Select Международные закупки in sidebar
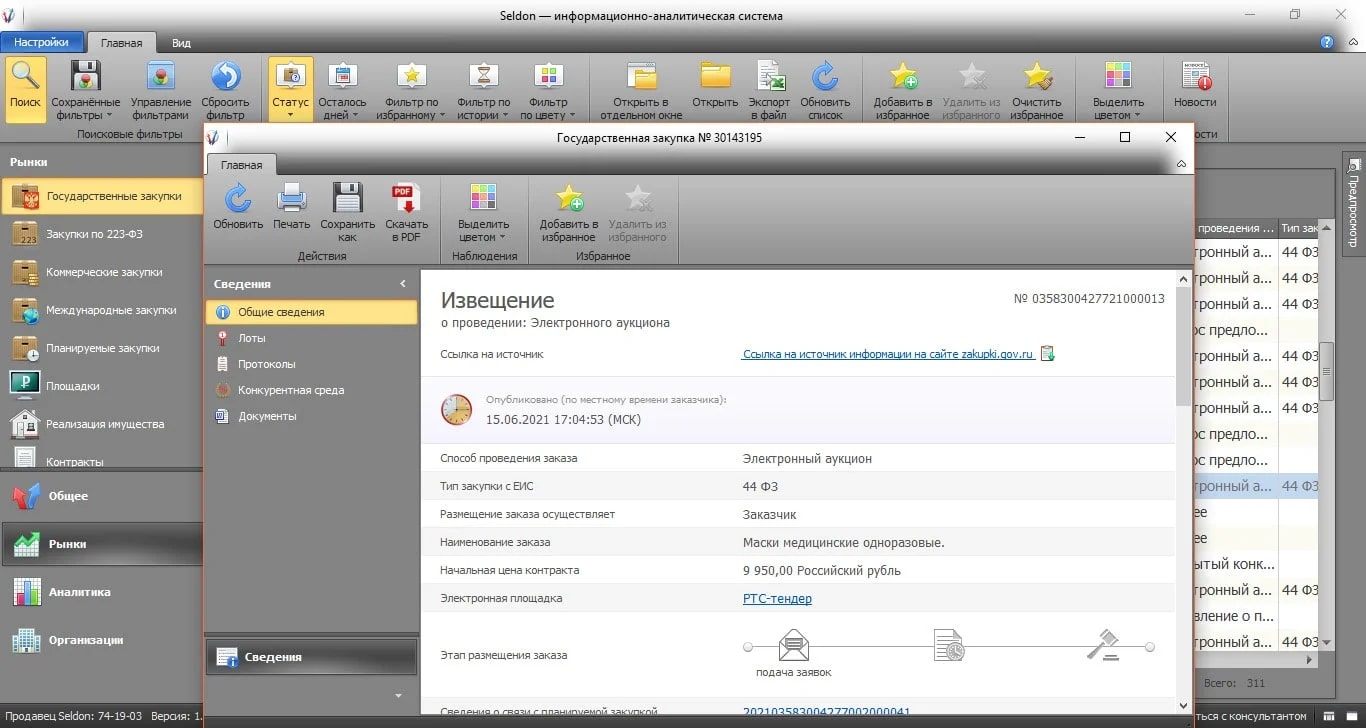 click(x=102, y=311)
